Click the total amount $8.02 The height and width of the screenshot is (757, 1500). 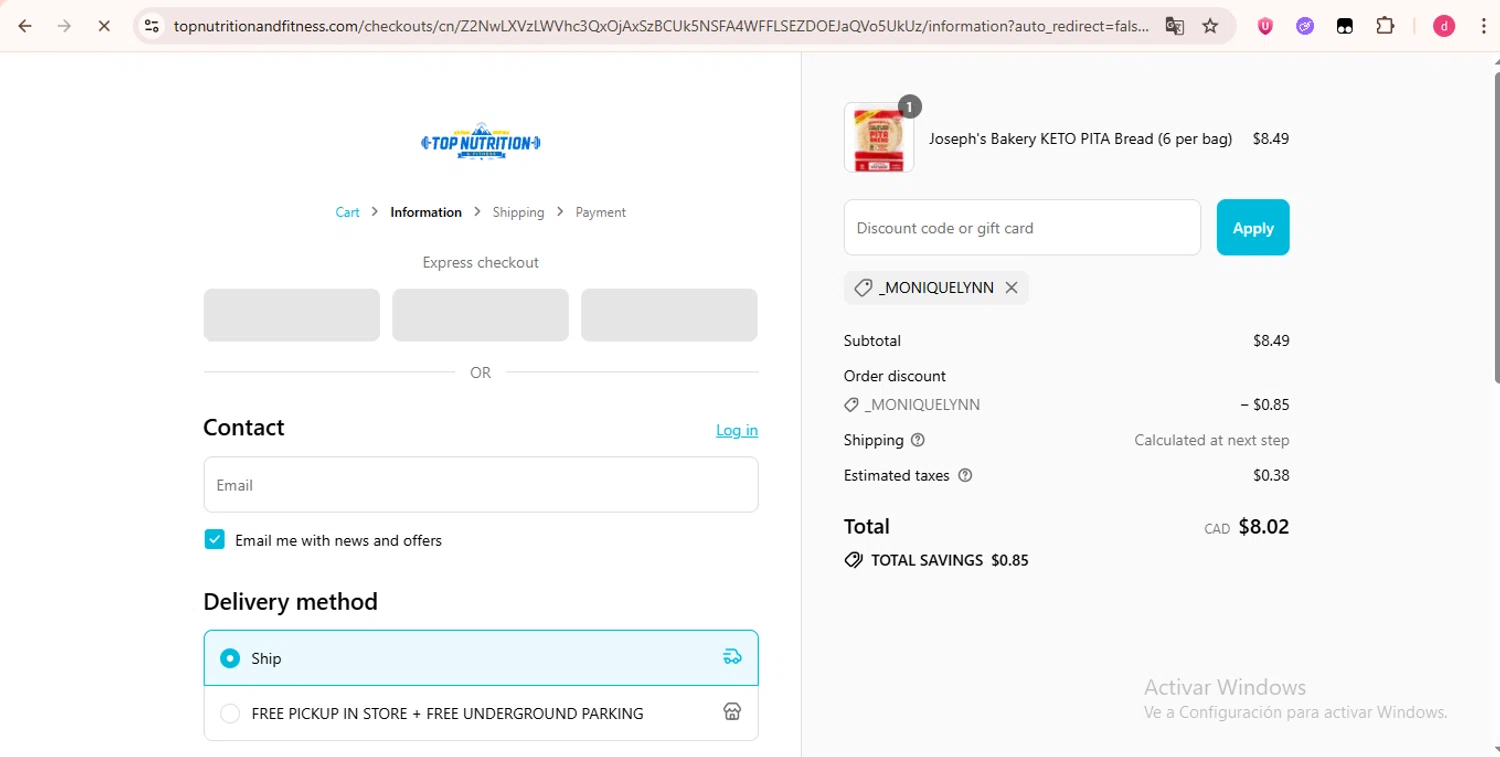point(1263,527)
